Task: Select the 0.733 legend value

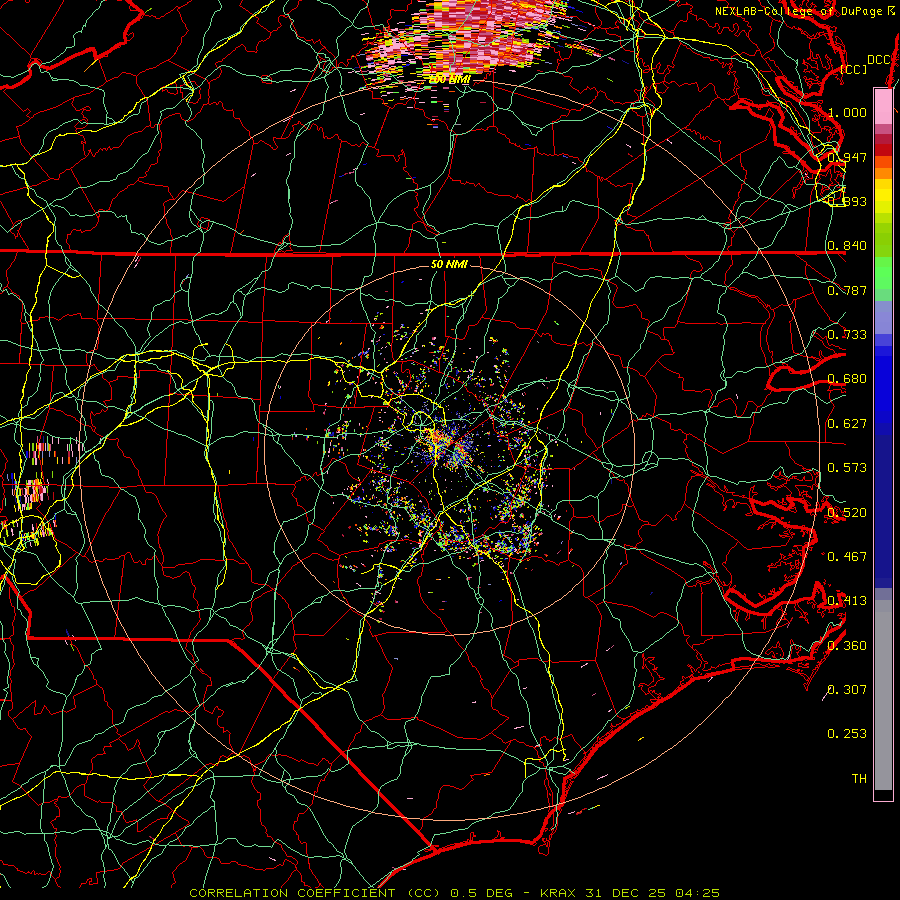Action: click(847, 335)
